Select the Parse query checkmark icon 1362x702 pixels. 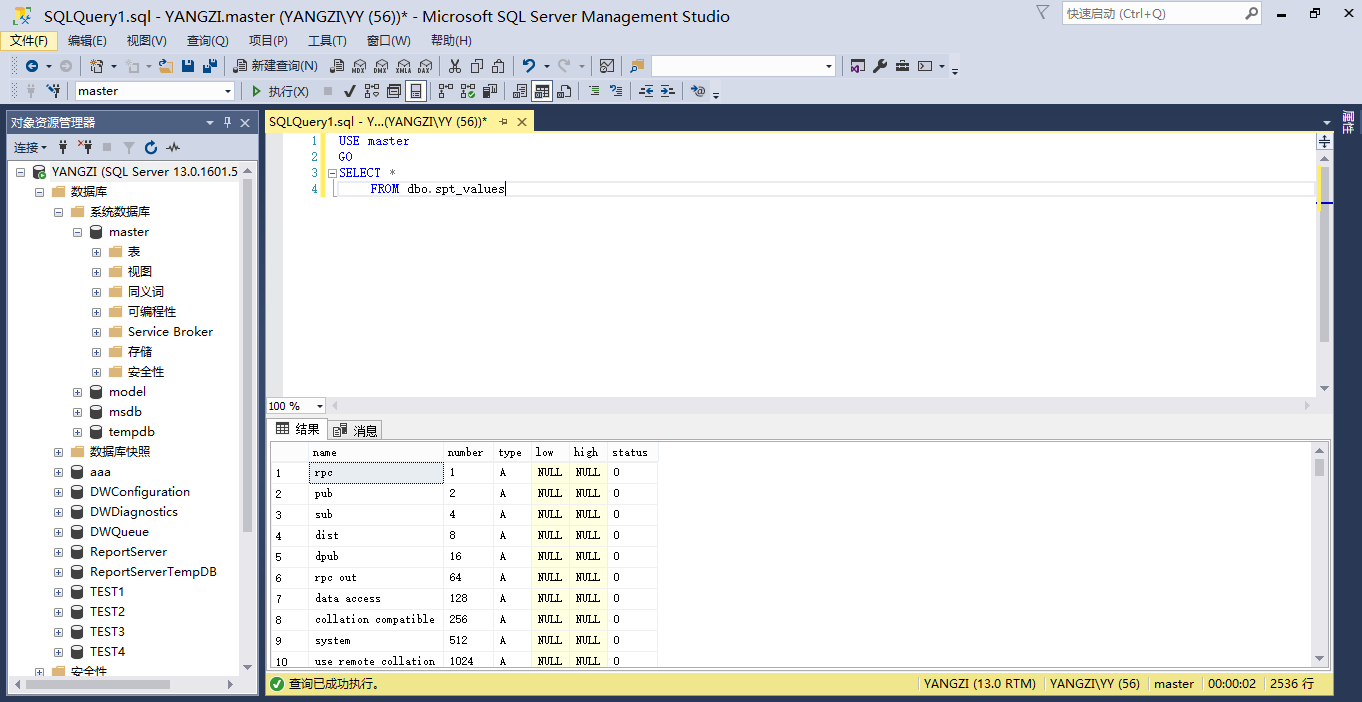[349, 91]
